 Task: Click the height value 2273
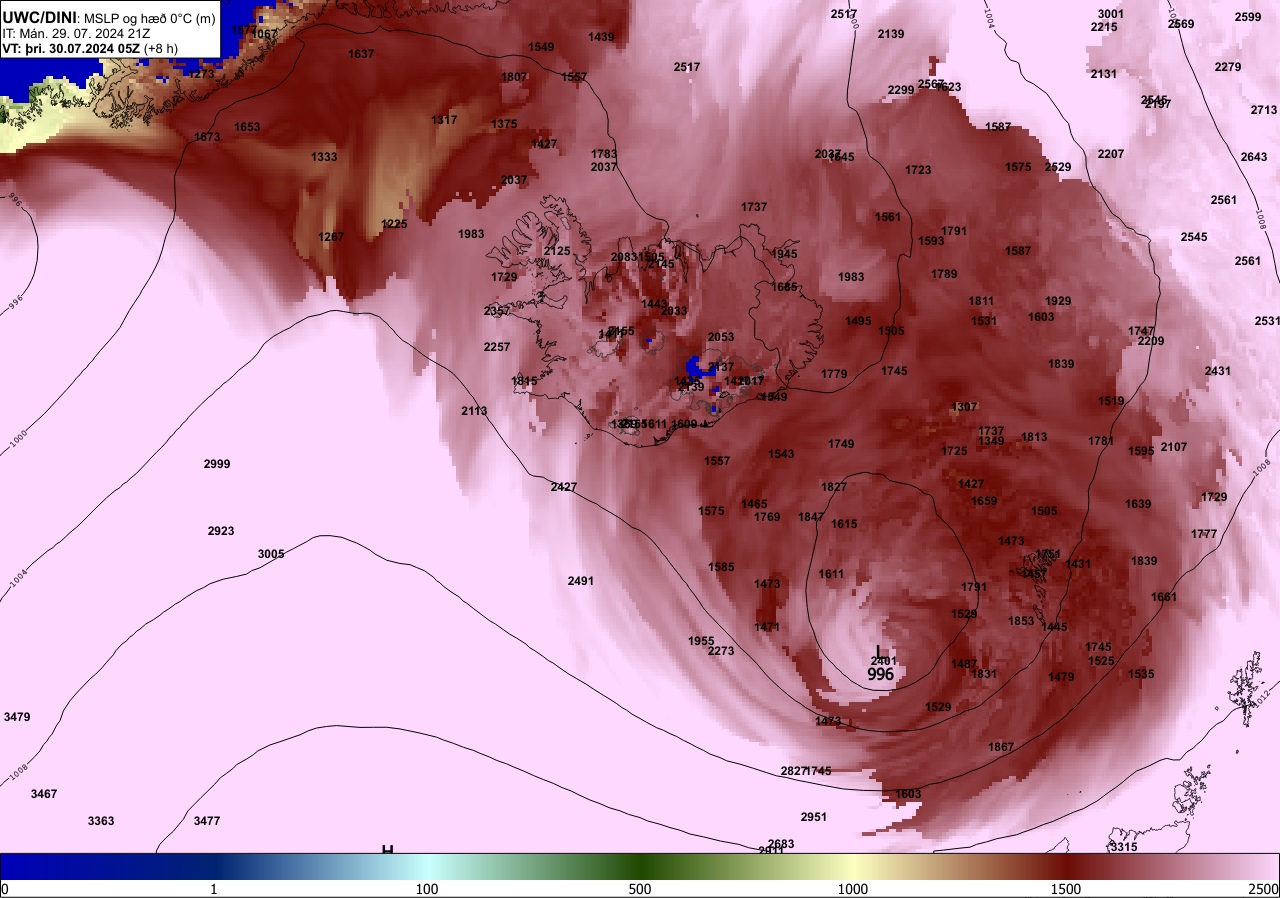click(721, 651)
